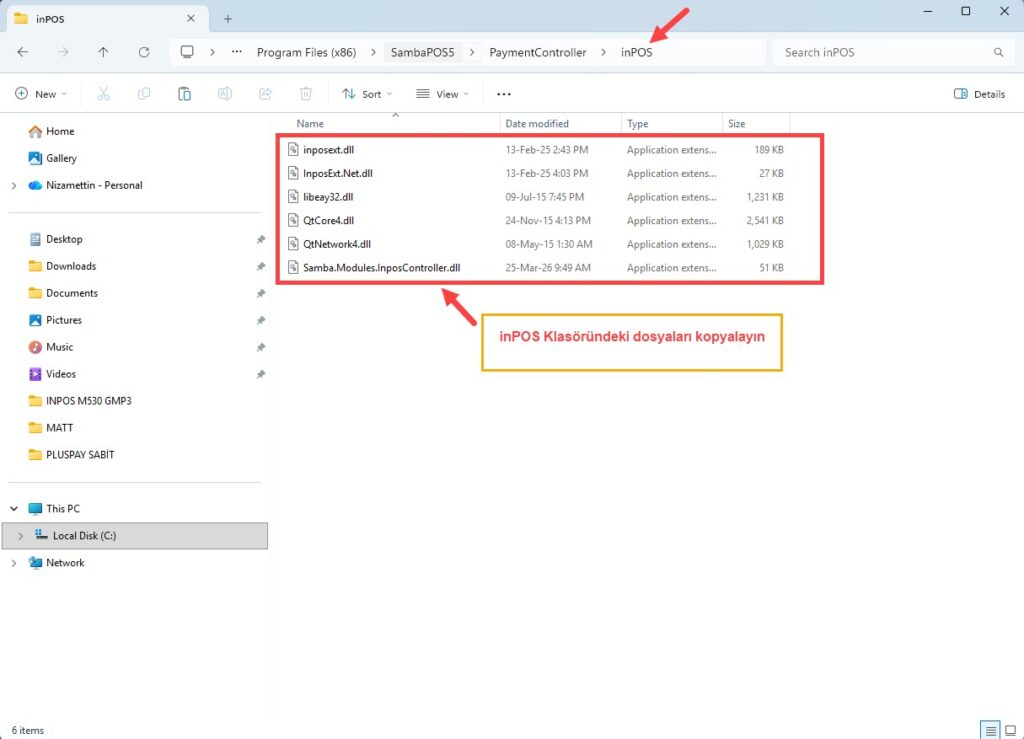Screen dimensions: 1024x739
Task: Click the Copy icon in toolbar
Action: click(144, 94)
